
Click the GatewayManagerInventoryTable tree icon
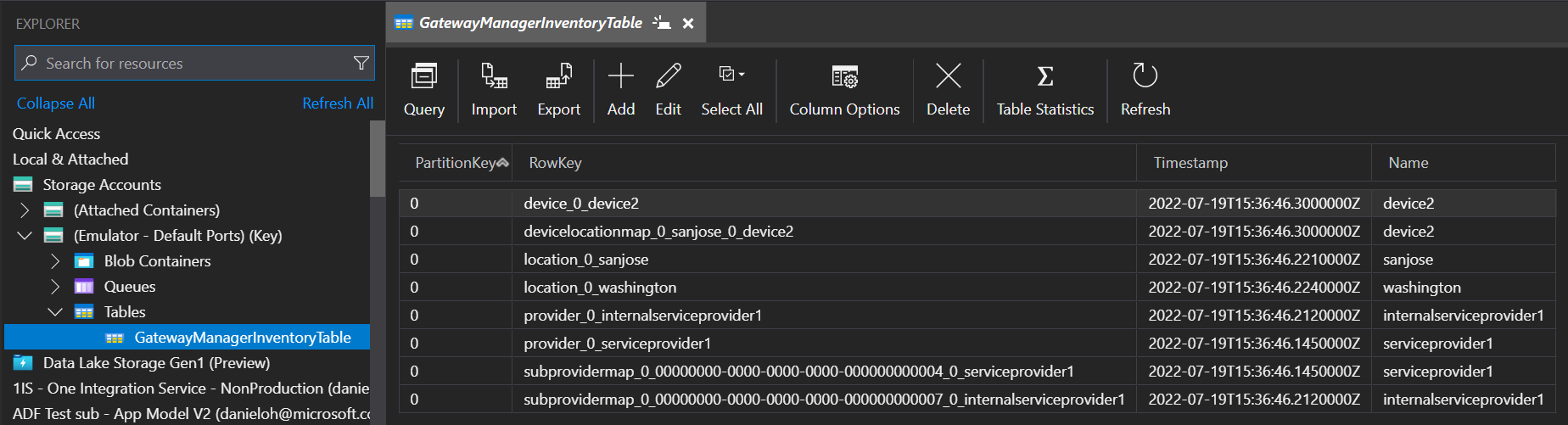coord(115,338)
